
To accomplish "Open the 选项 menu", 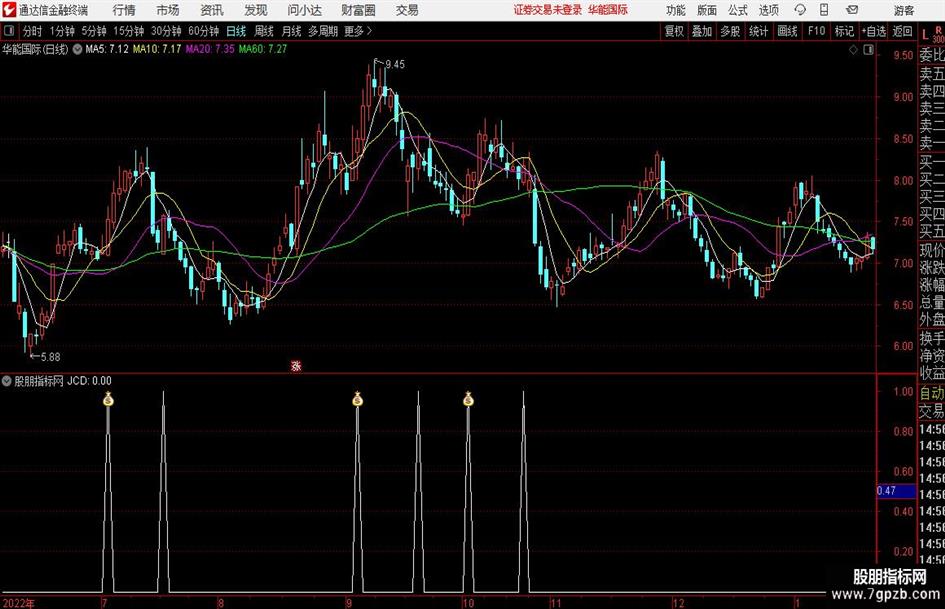I will [x=768, y=10].
